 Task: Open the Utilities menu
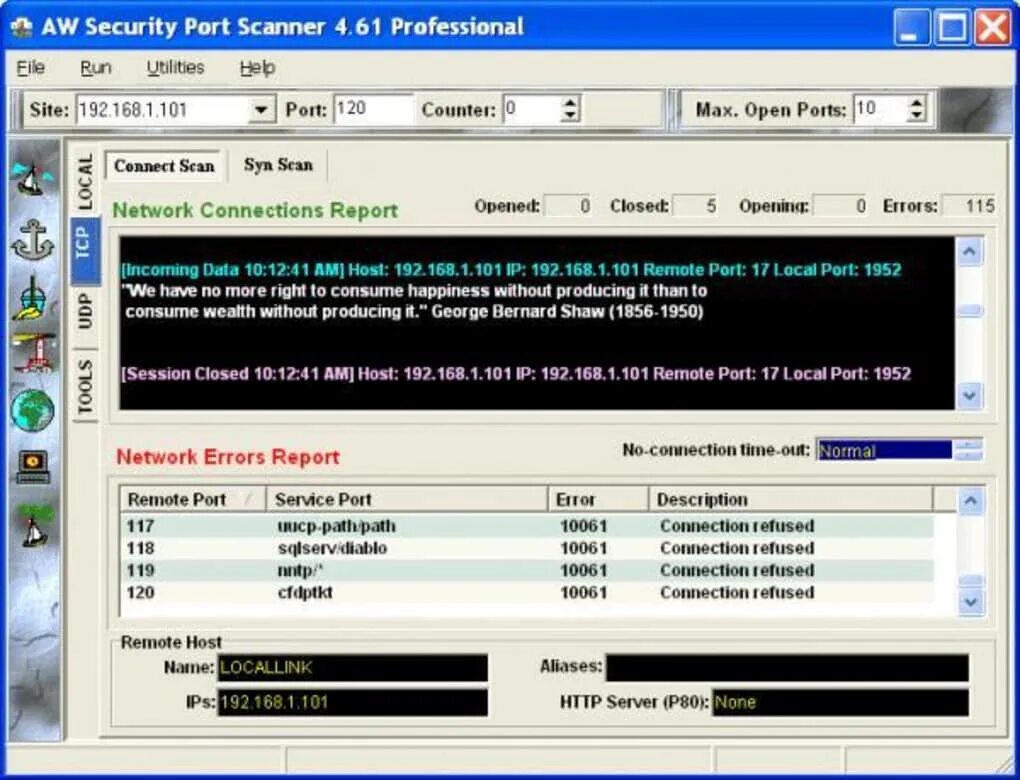pos(175,68)
